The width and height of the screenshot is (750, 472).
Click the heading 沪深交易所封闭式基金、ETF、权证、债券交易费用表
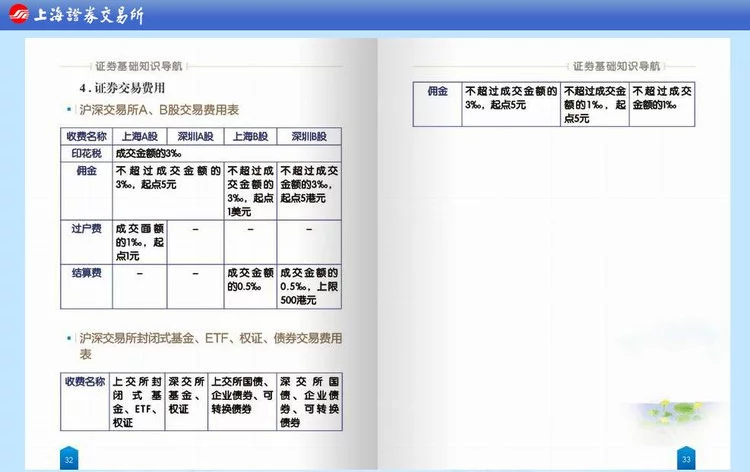[210, 346]
